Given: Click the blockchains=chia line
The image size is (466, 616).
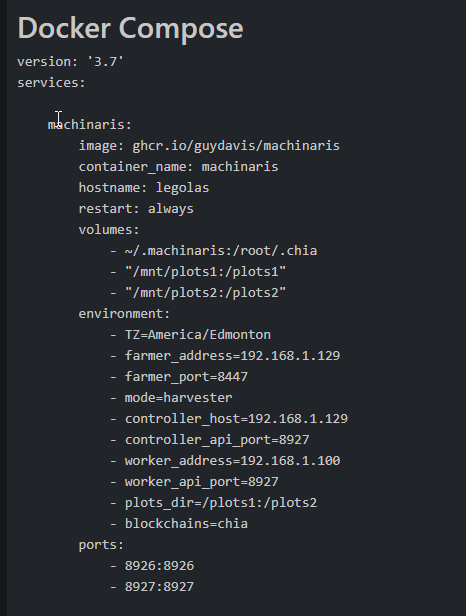Looking at the screenshot, I should pos(179,524).
